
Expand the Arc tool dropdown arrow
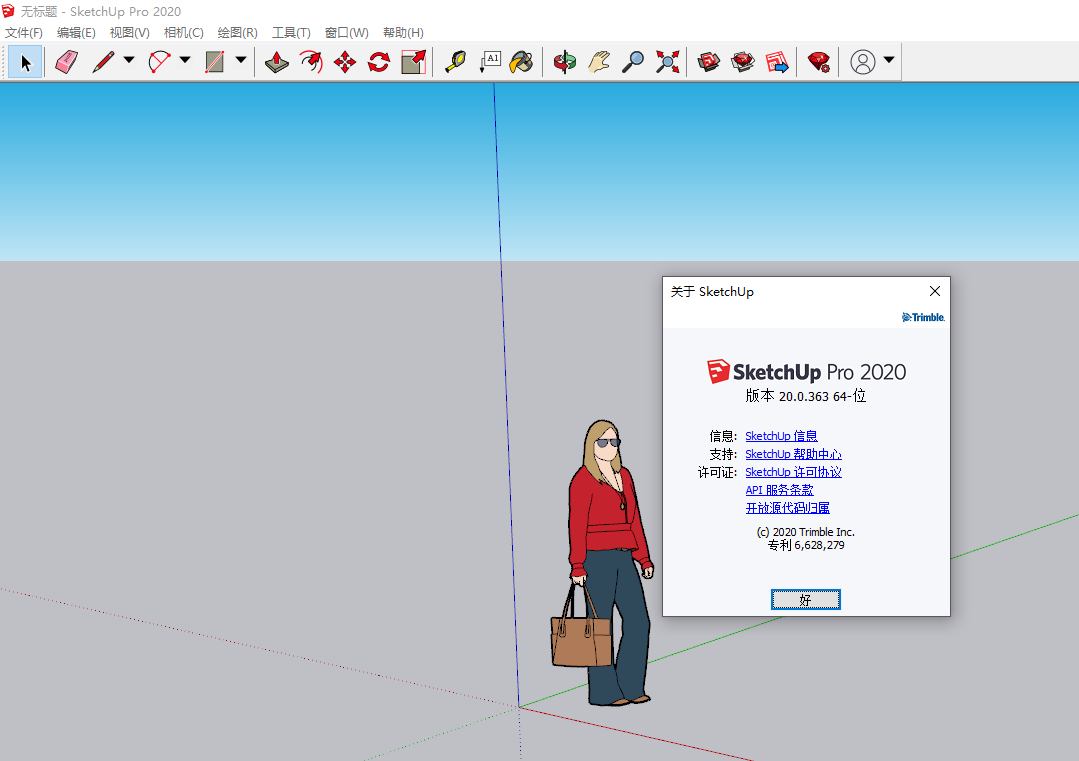pyautogui.click(x=185, y=61)
